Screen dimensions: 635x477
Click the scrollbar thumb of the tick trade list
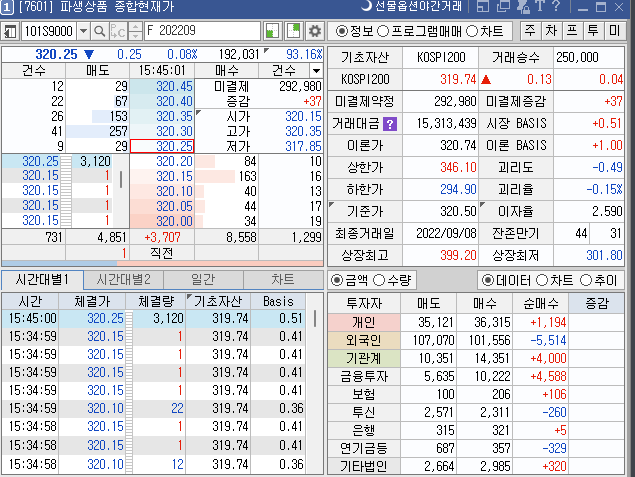121,179
